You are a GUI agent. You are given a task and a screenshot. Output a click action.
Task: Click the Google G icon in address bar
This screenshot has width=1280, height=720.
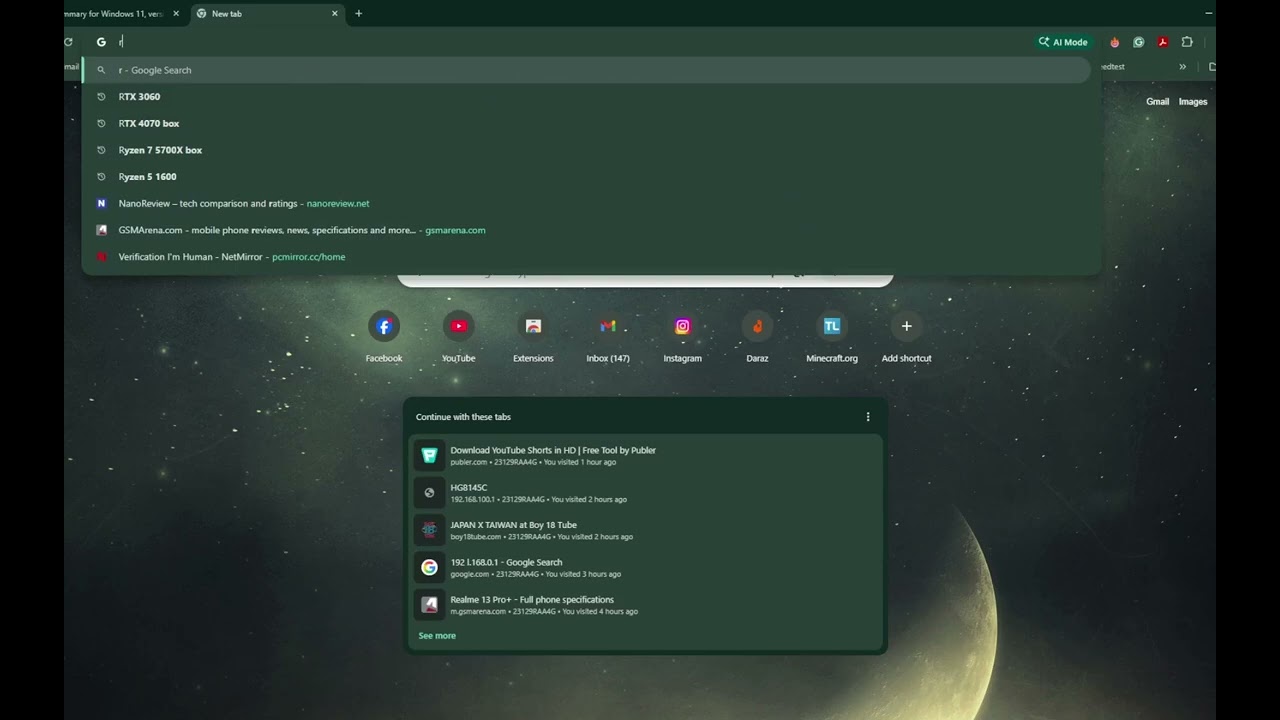[101, 42]
